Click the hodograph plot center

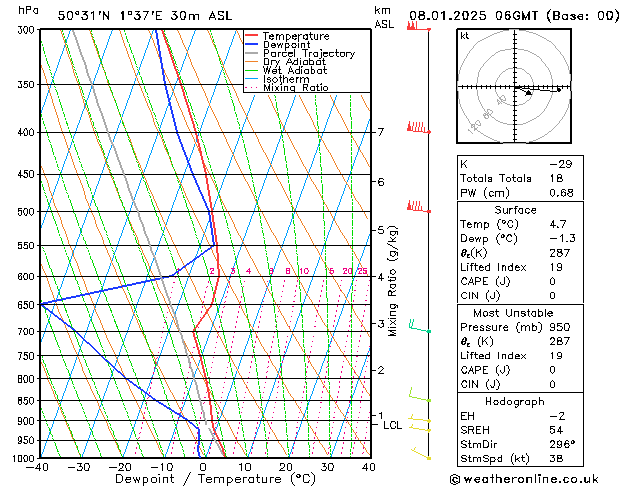tap(515, 87)
